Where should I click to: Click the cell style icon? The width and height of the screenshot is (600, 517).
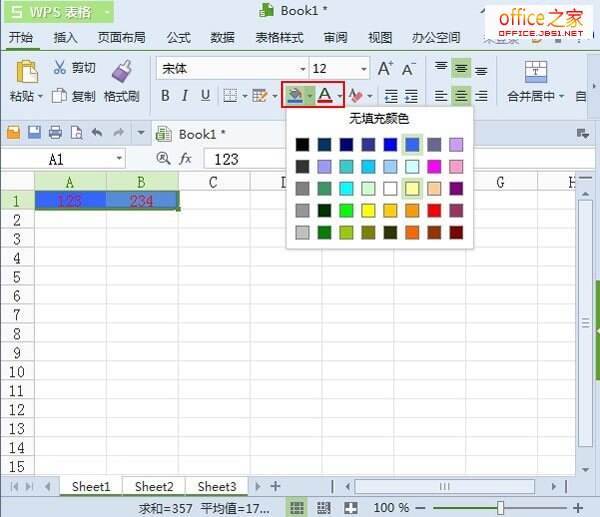[x=260, y=96]
